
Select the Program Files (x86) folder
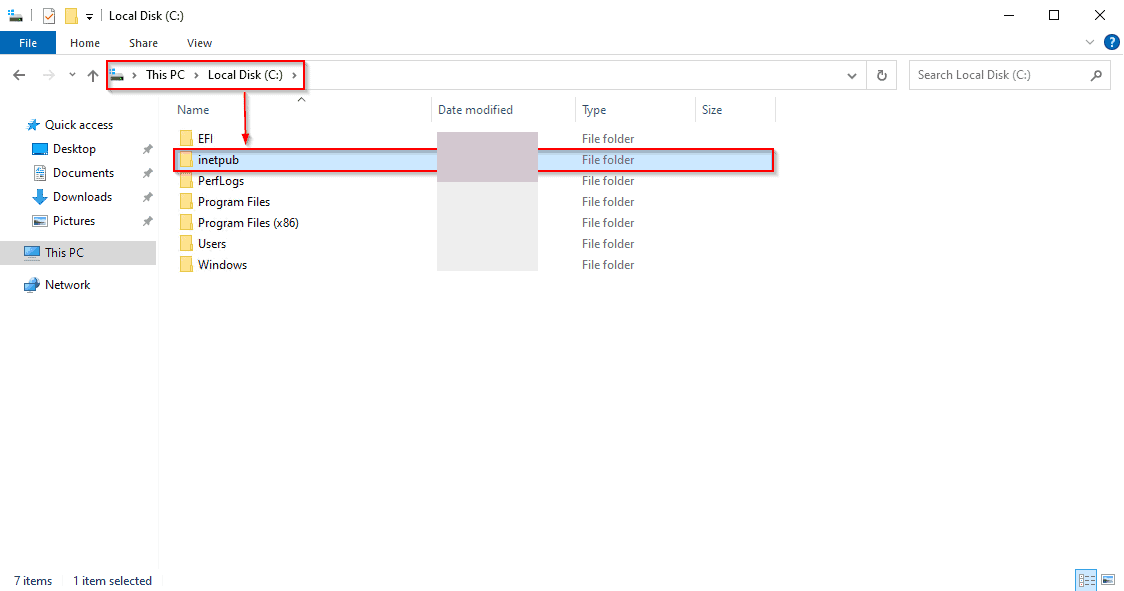247,222
